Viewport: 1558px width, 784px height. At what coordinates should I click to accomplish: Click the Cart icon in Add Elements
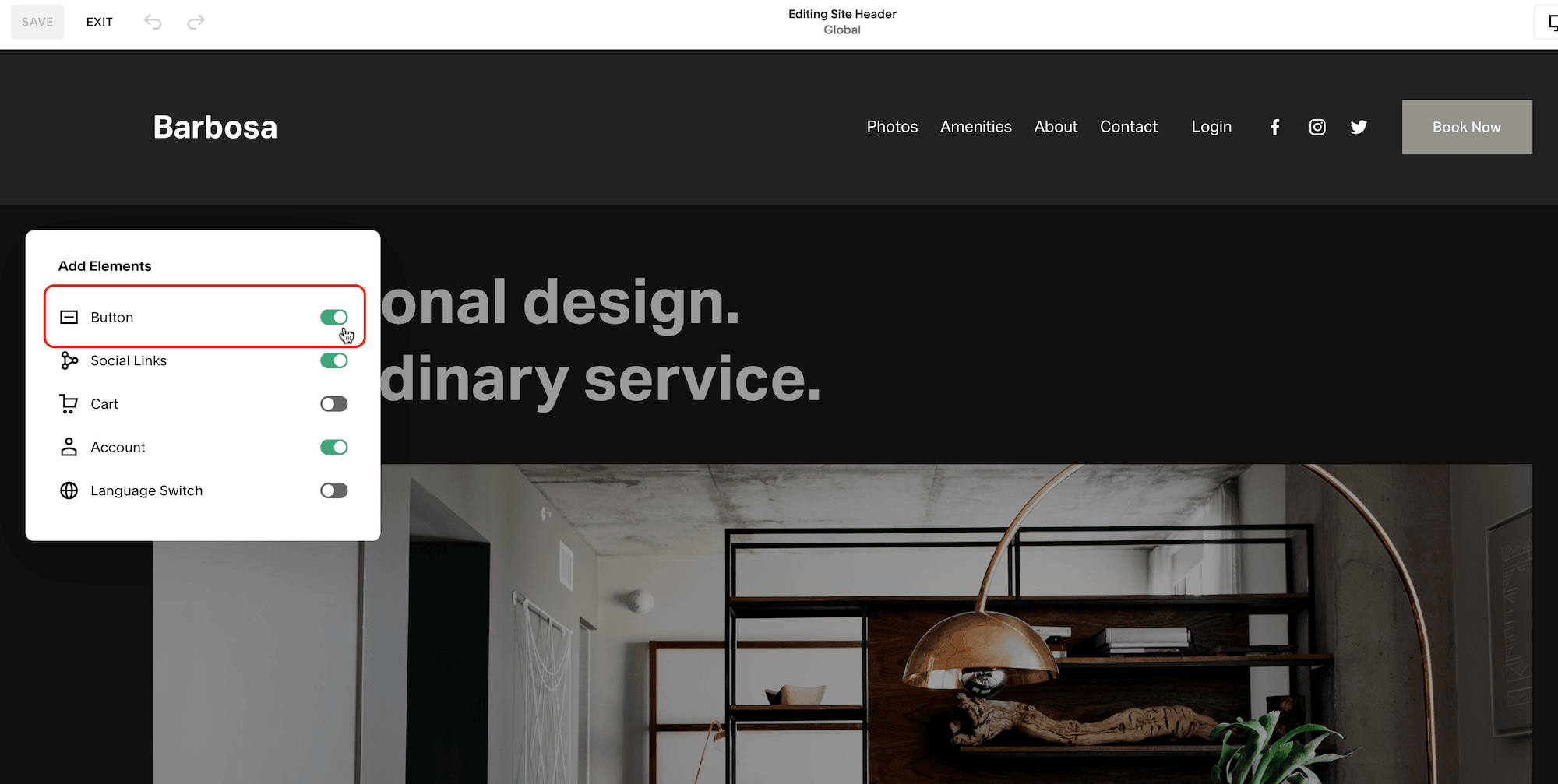pyautogui.click(x=69, y=403)
